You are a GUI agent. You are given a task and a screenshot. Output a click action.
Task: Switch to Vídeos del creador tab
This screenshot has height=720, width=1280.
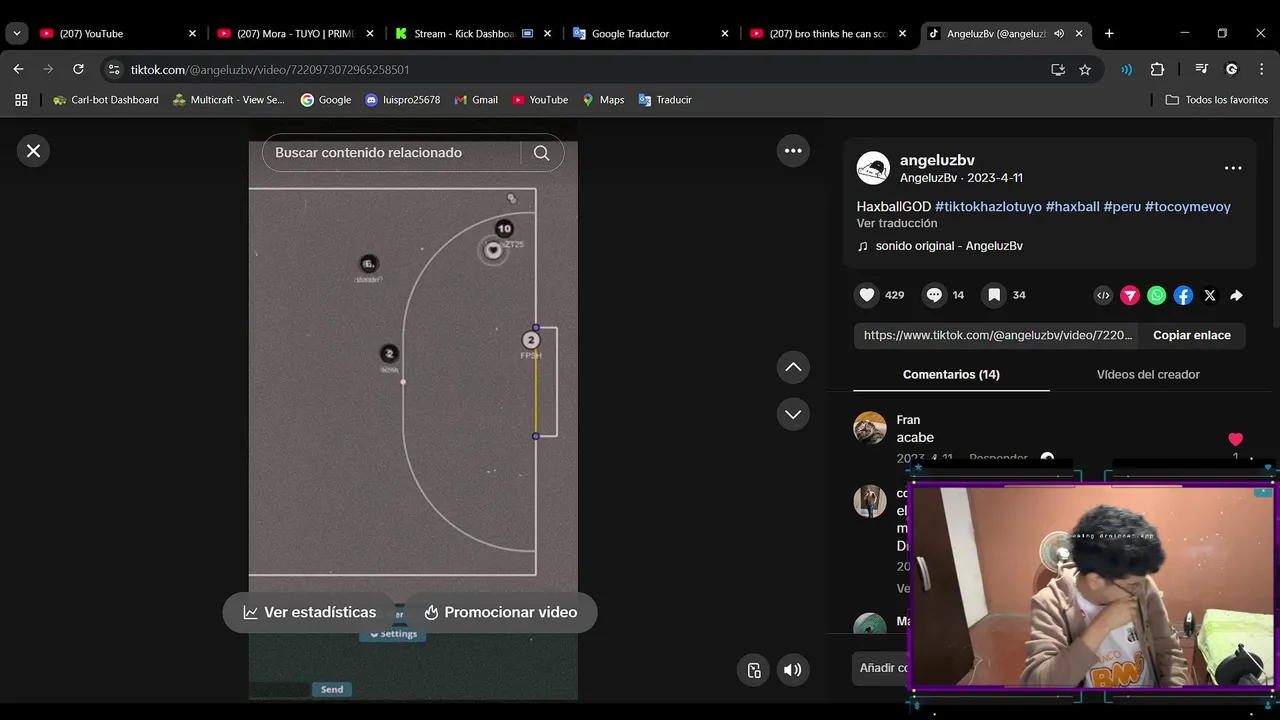(1148, 375)
